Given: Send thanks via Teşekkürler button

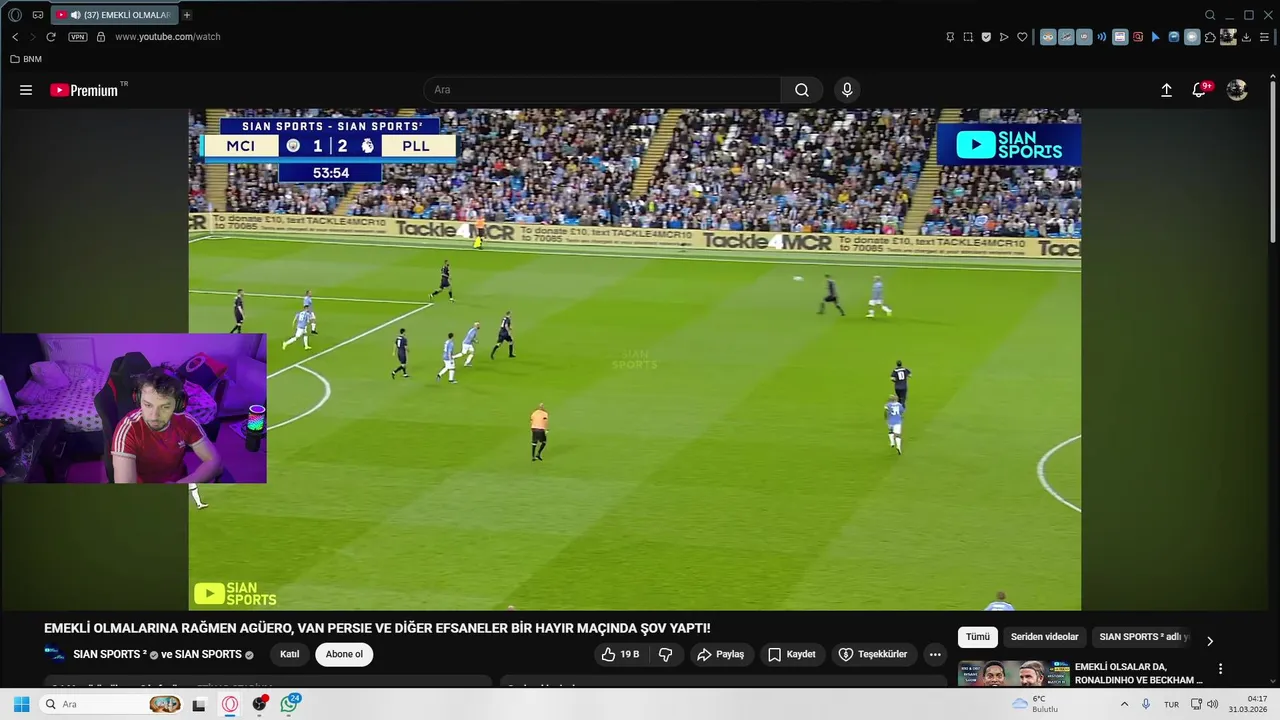Looking at the screenshot, I should 873,654.
